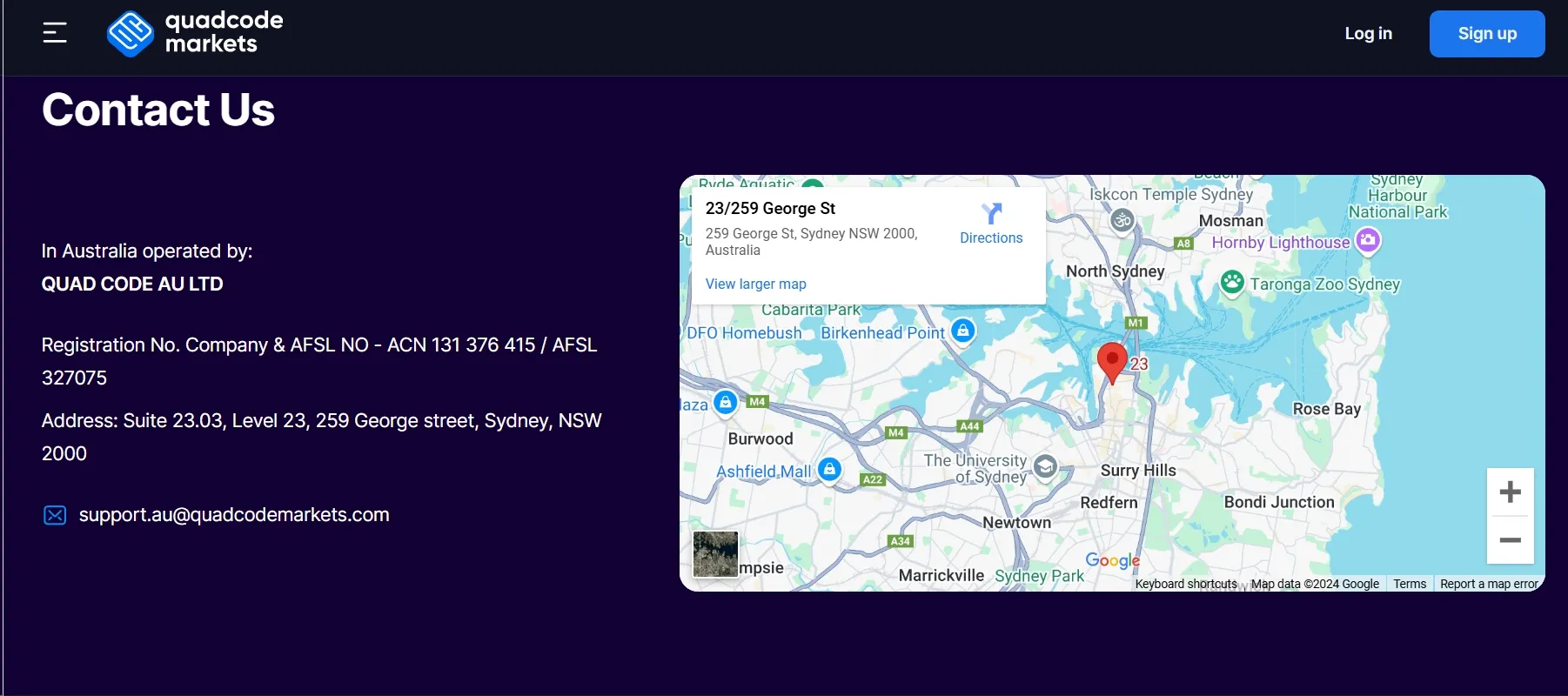Click Iskcon Temple Sydney marker icon
Image resolution: width=1568 pixels, height=696 pixels.
(x=1122, y=220)
